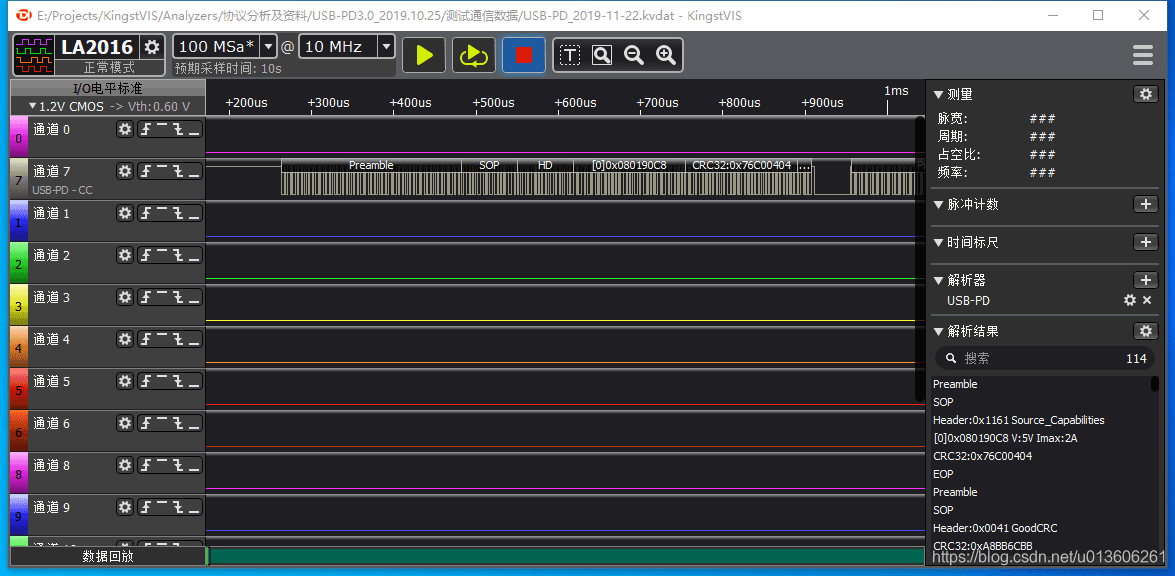Collapse the 测量 measurement section
Viewport: 1175px width, 576px height.
tap(937, 94)
